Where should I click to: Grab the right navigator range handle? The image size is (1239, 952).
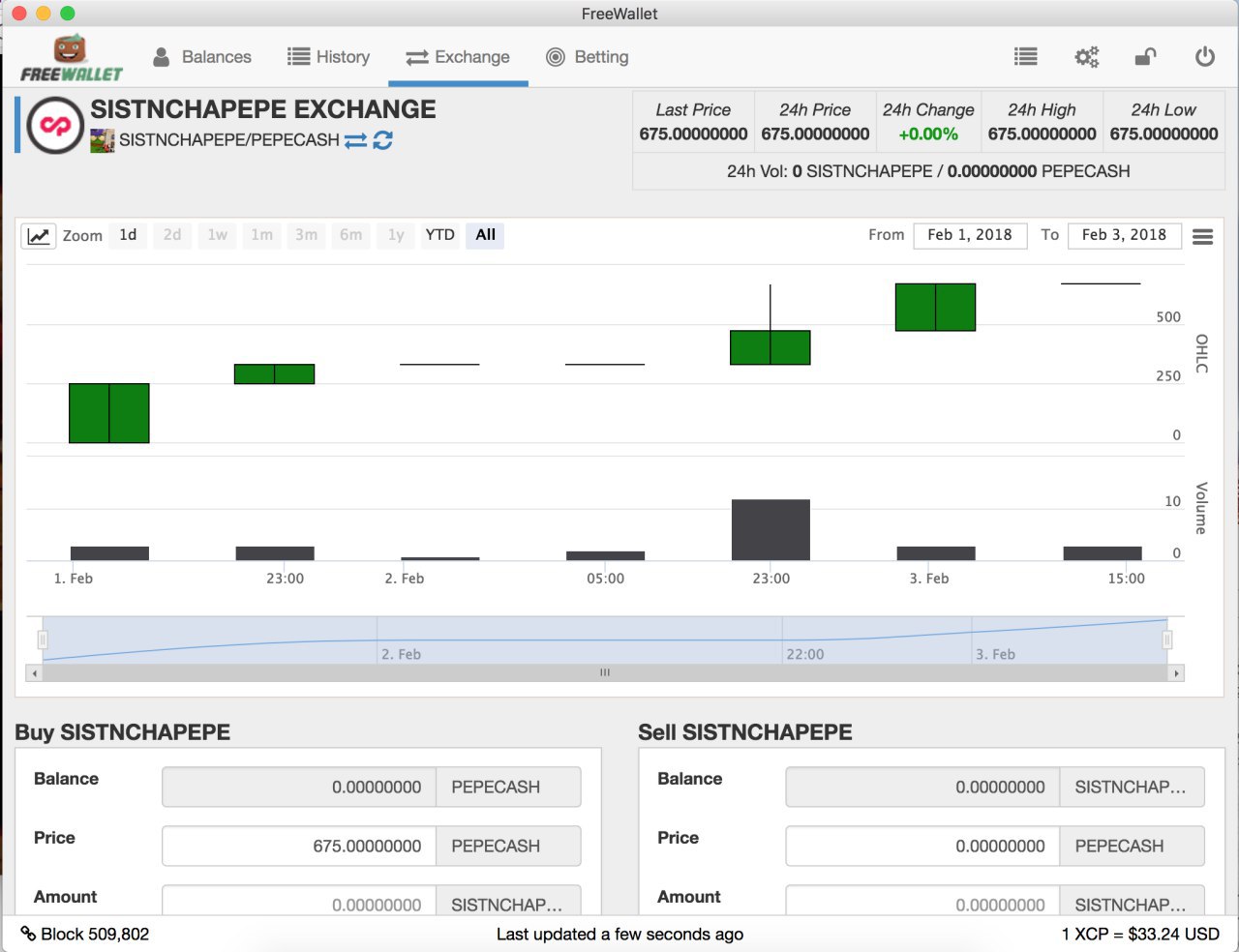click(x=1167, y=640)
